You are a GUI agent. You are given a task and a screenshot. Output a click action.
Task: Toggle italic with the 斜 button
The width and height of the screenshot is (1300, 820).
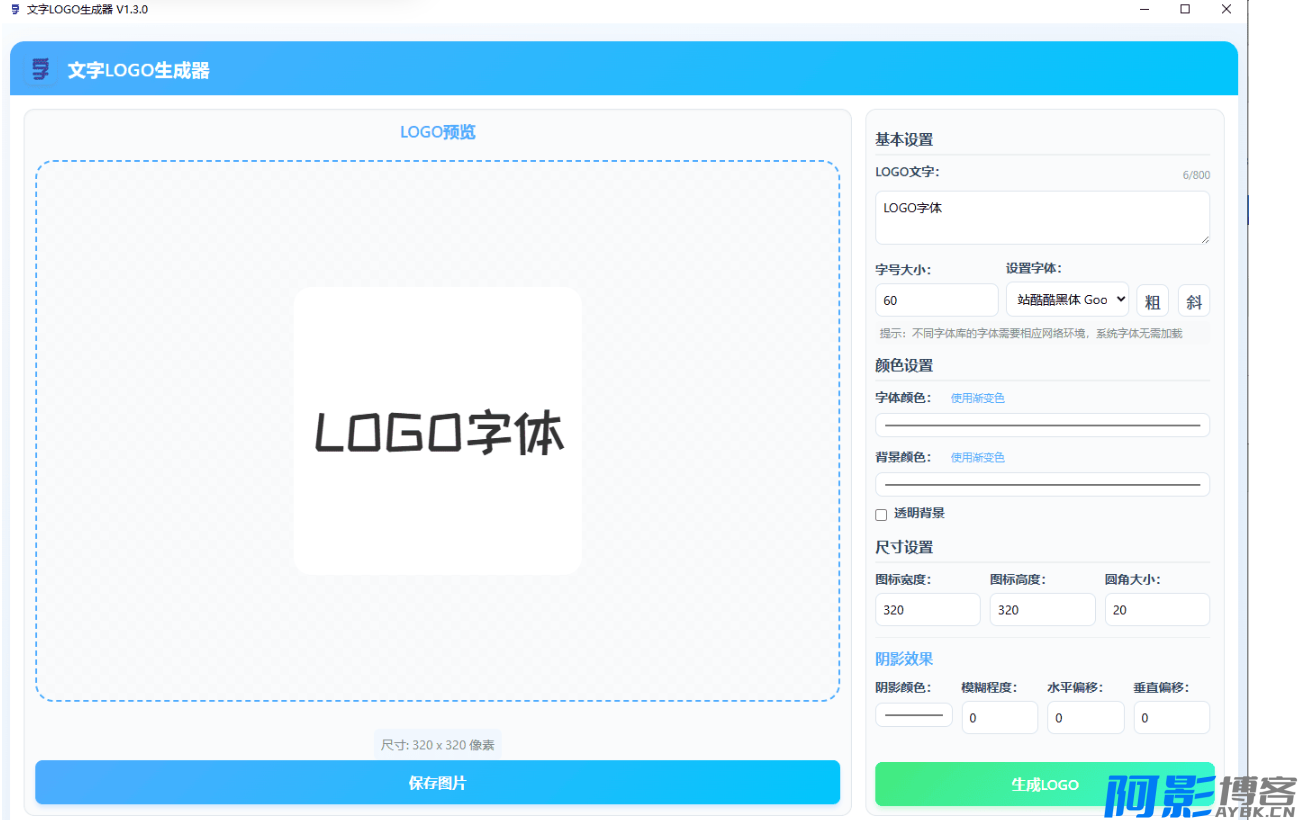pyautogui.click(x=1194, y=301)
